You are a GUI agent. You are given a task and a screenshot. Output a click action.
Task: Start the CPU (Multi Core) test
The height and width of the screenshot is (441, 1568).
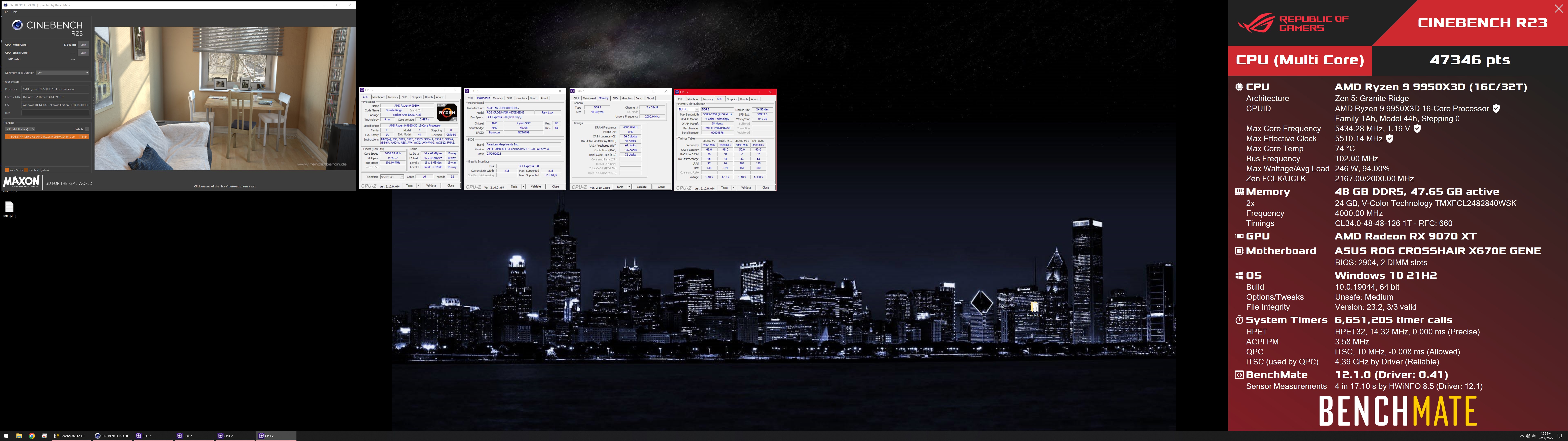(83, 45)
